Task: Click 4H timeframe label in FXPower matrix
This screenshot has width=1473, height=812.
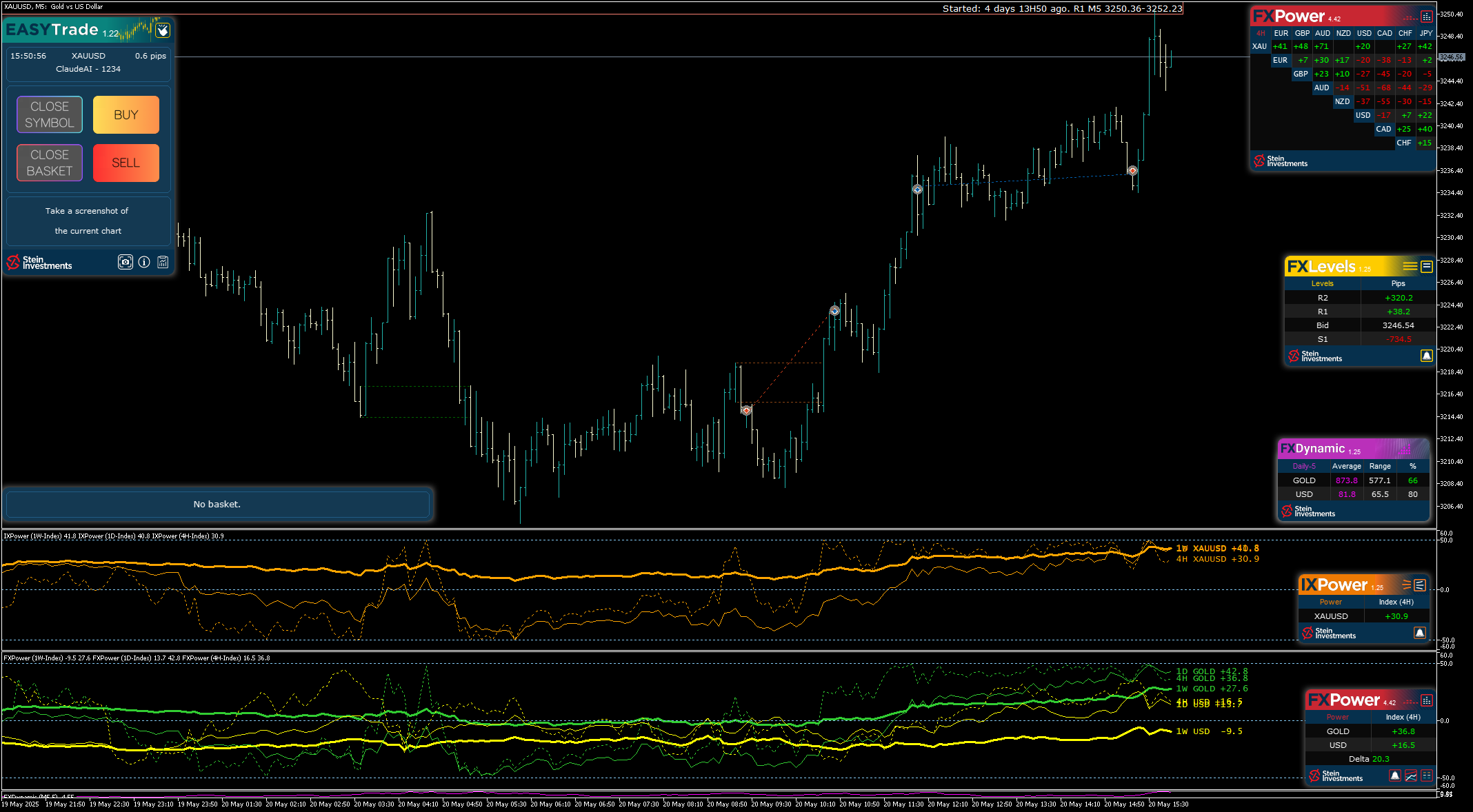Action: point(1261,33)
